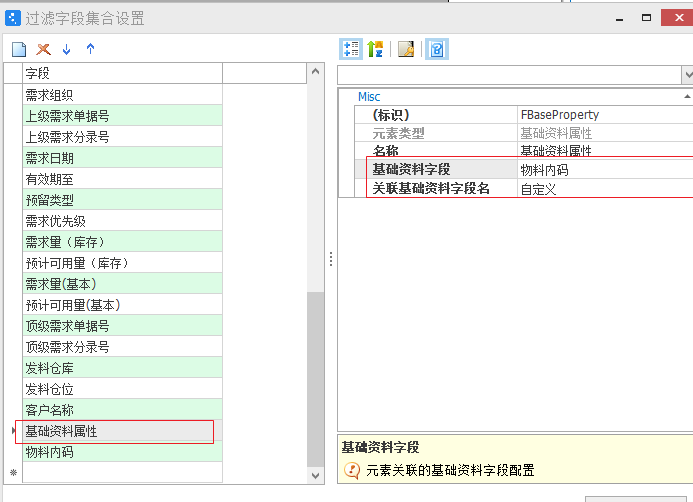
Task: Click the new field (blank page) icon
Action: coord(18,49)
